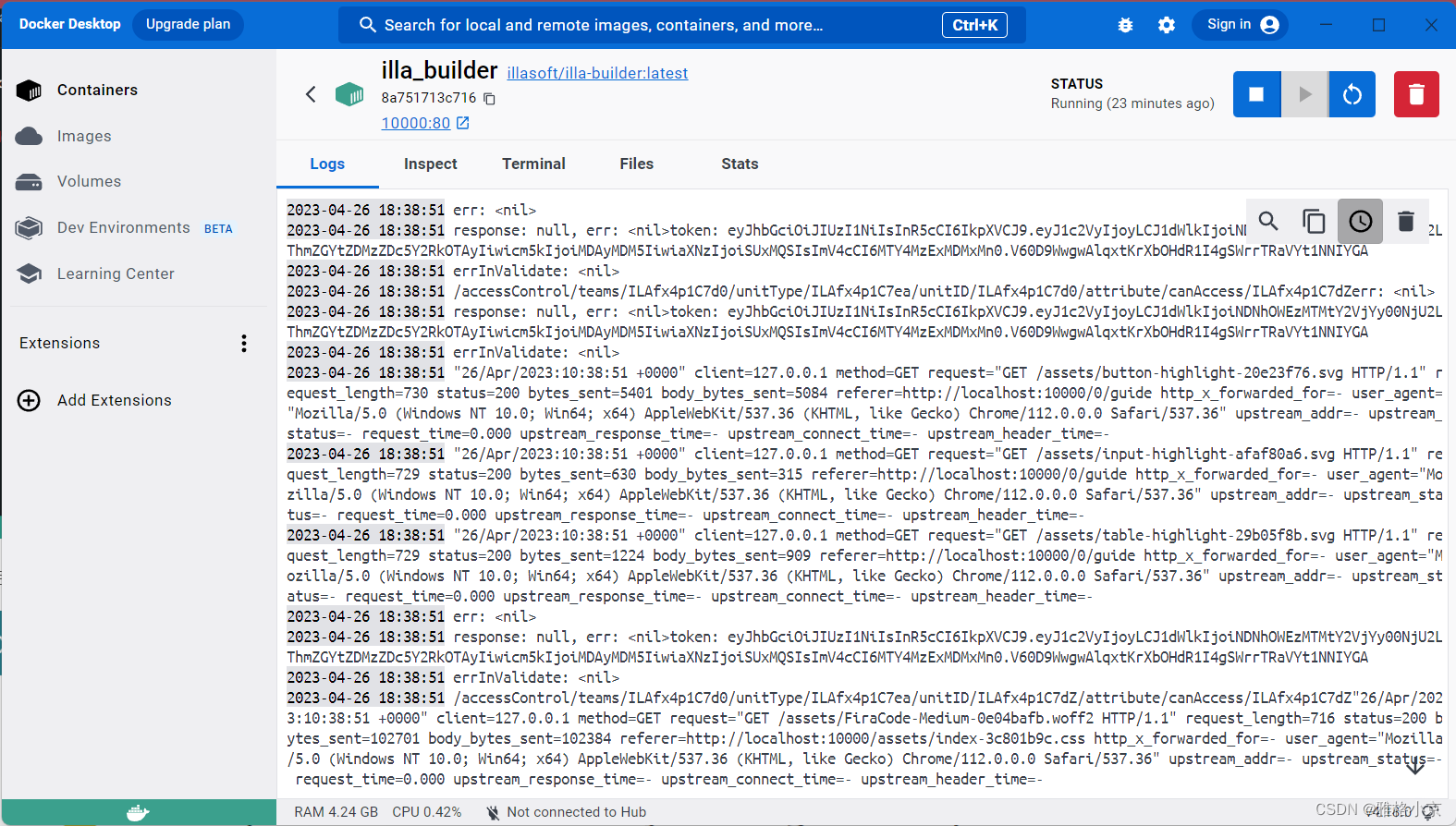This screenshot has width=1456, height=826.
Task: Click the Docker Desktop title
Action: tap(70, 24)
